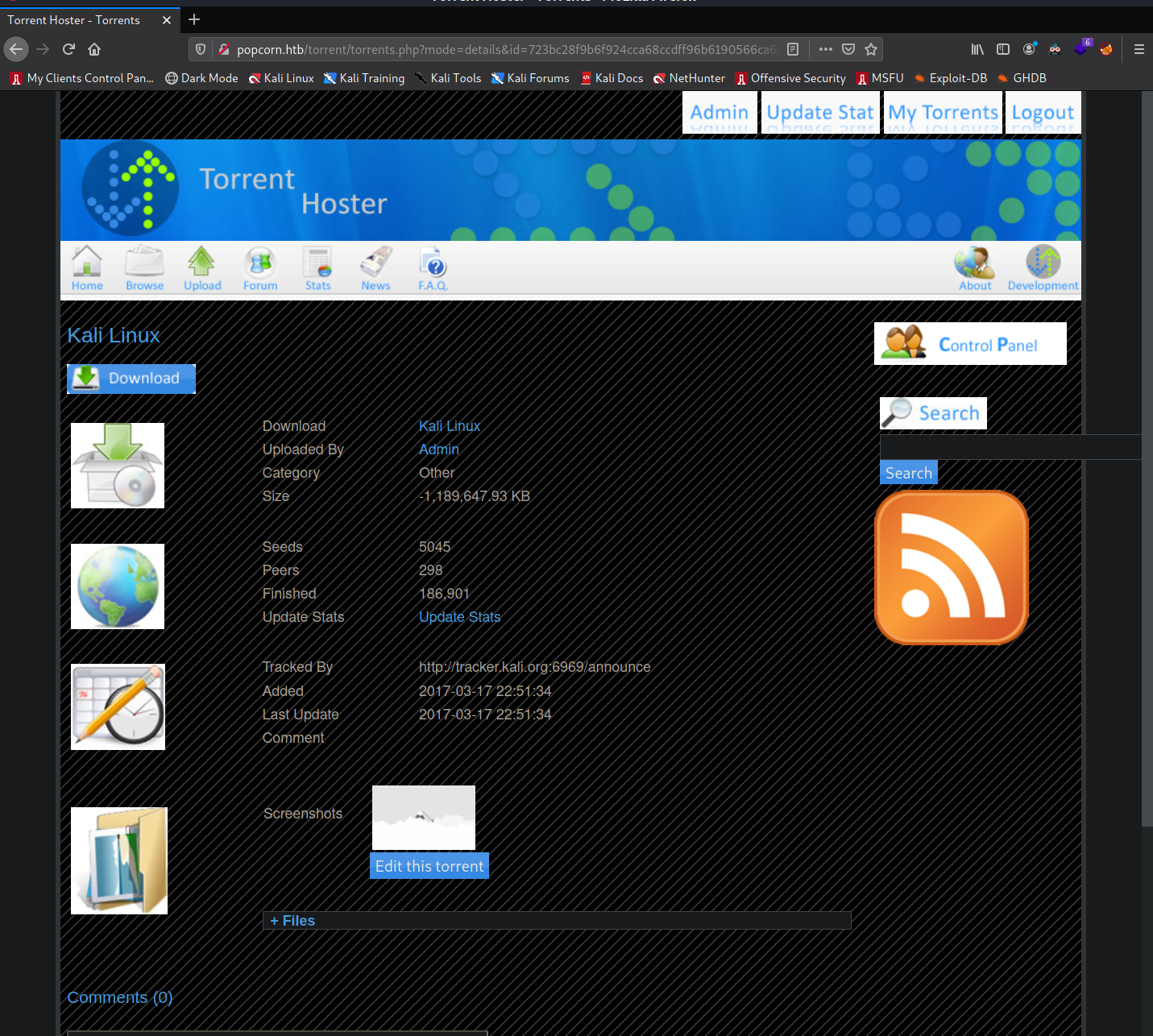Click the browser back arrow
Screen dimensions: 1153x1036
tap(16, 49)
